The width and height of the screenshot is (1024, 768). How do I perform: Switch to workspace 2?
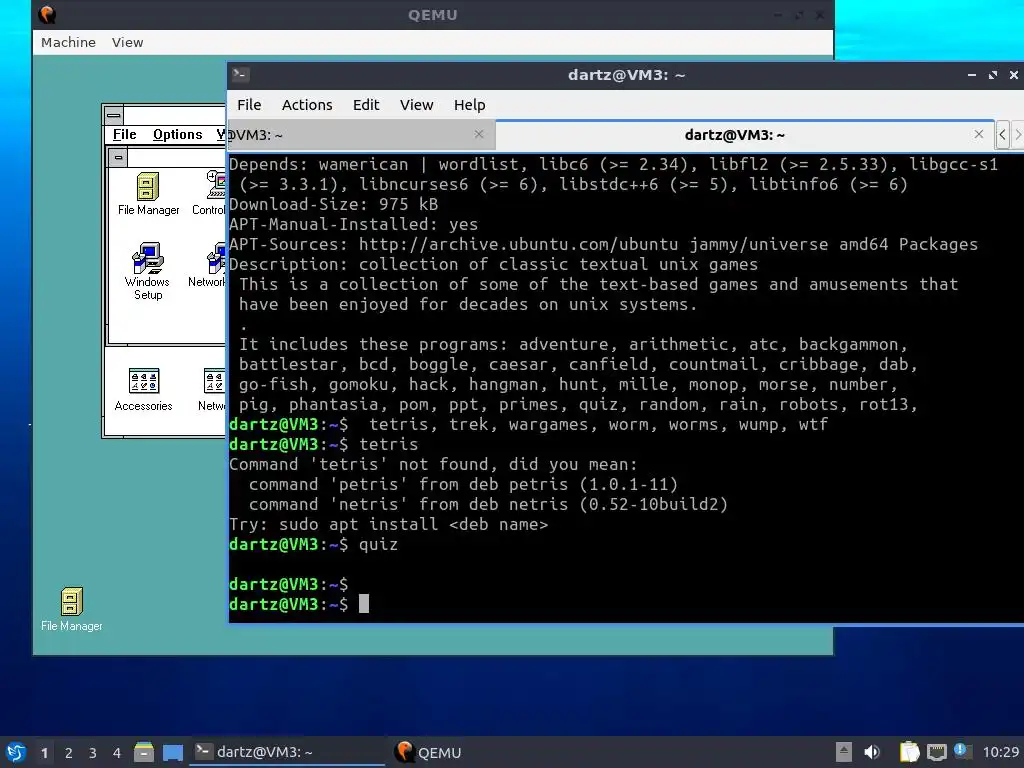[69, 753]
